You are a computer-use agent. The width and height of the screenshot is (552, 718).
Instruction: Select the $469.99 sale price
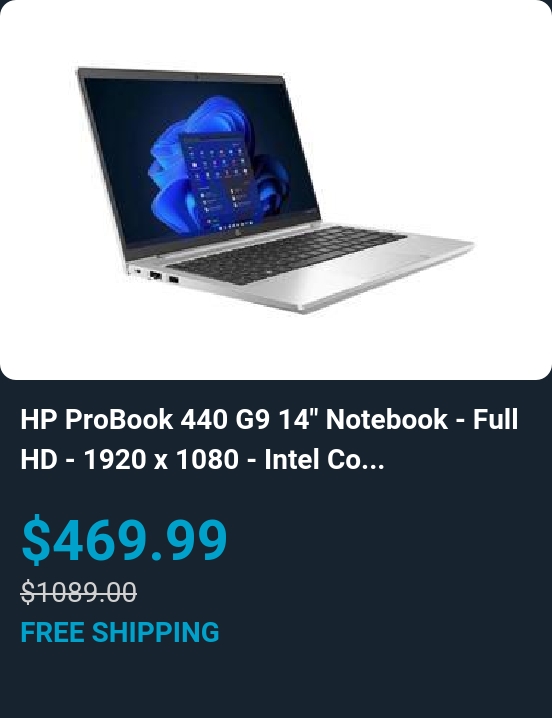[x=124, y=539]
